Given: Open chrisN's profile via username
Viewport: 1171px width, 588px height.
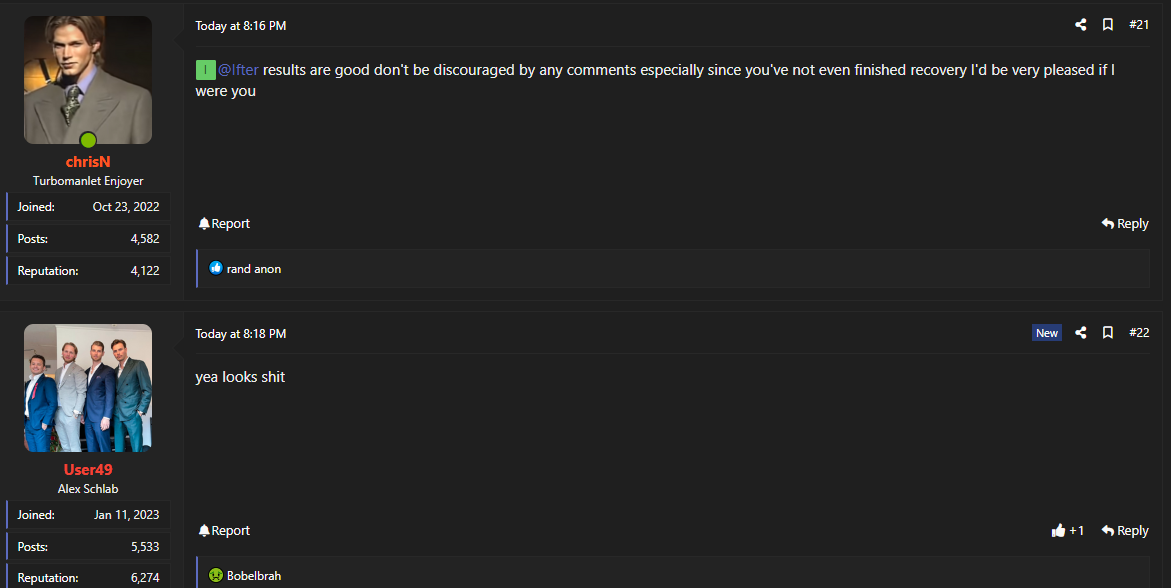Looking at the screenshot, I should click(88, 162).
